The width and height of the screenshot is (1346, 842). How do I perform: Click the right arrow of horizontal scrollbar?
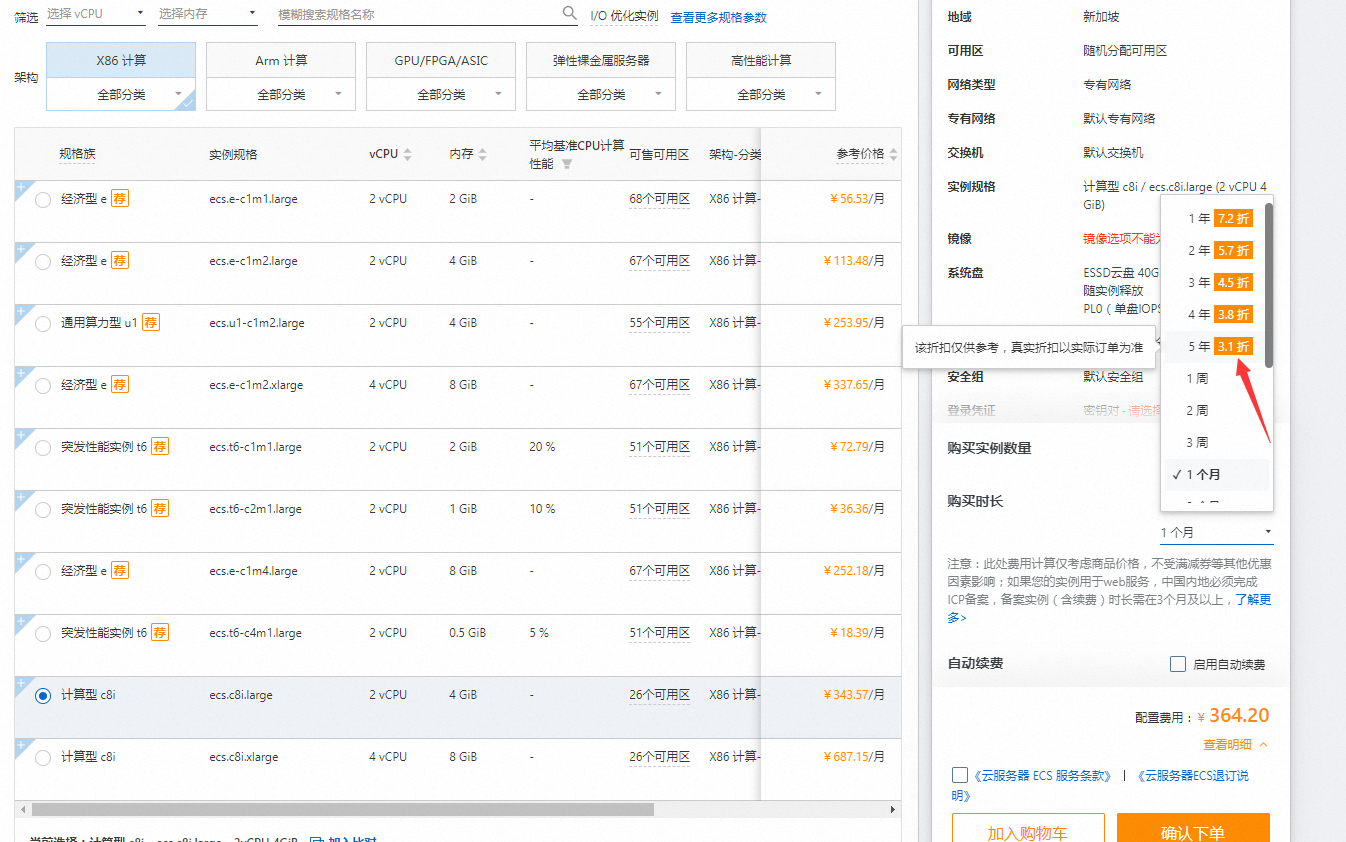tap(893, 809)
